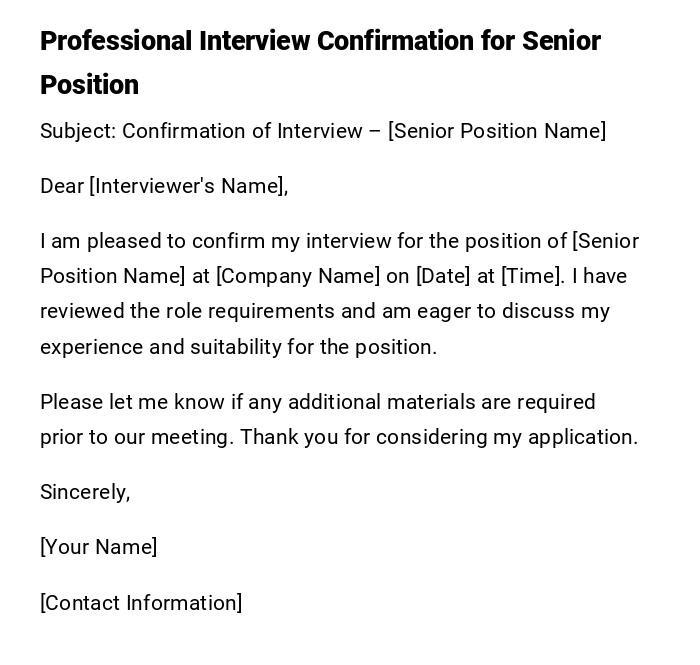The width and height of the screenshot is (700, 665).
Task: Select the [Senior Position Name] placeholder in subject line
Action: coord(497,131)
